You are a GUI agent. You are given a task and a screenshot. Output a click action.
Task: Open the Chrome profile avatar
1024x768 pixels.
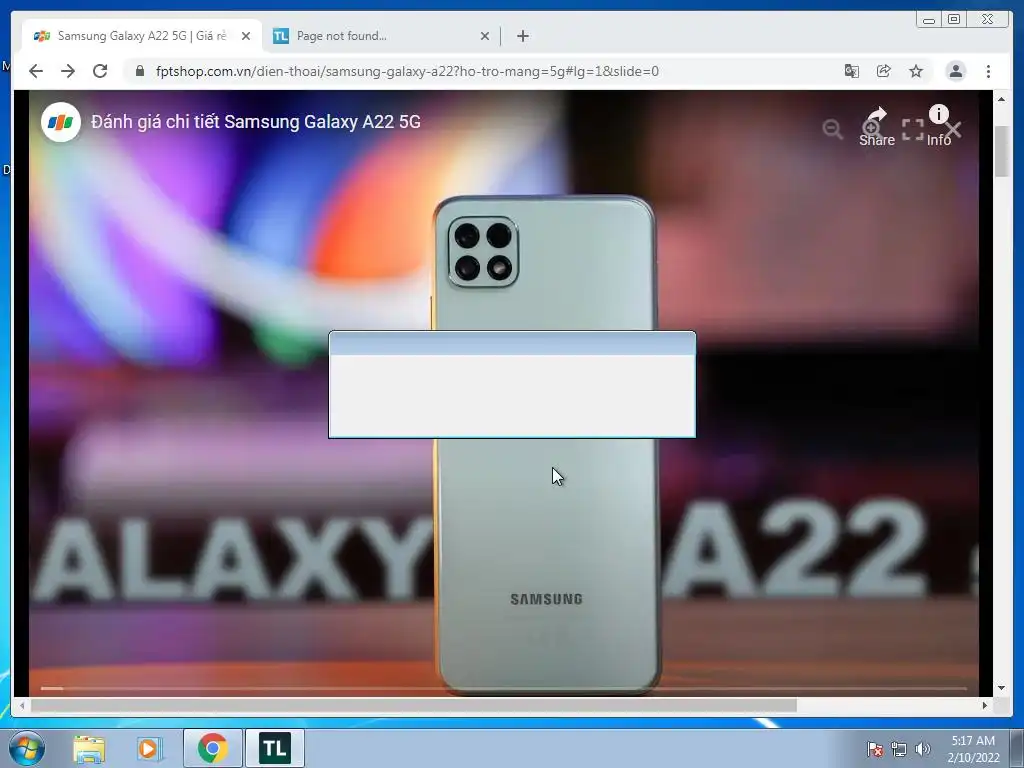point(955,71)
